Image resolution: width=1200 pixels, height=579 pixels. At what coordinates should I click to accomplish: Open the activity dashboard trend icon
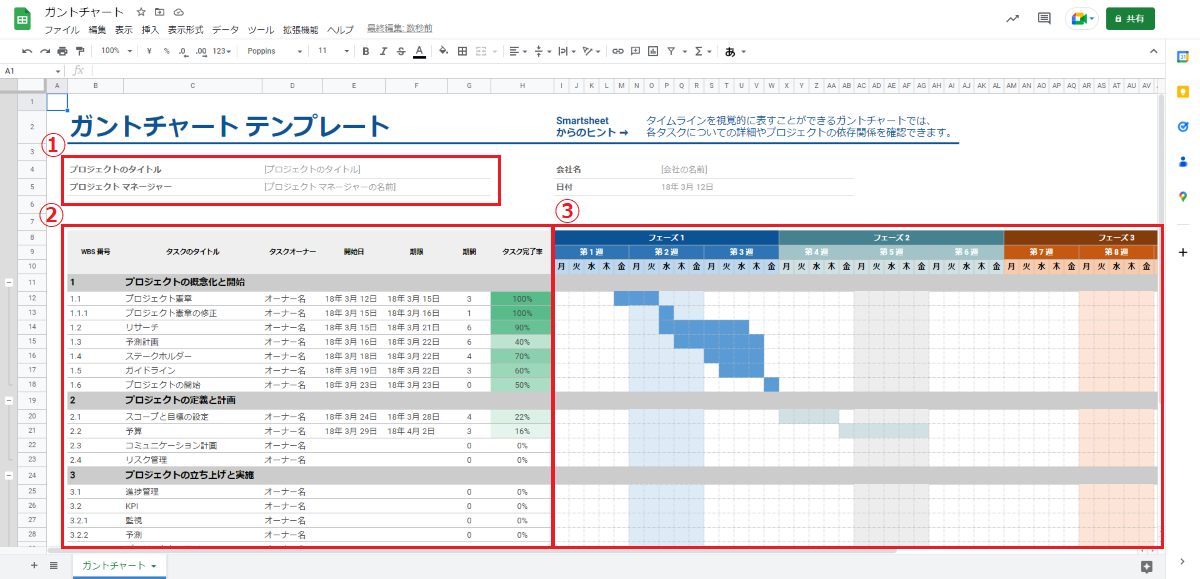point(1013,18)
